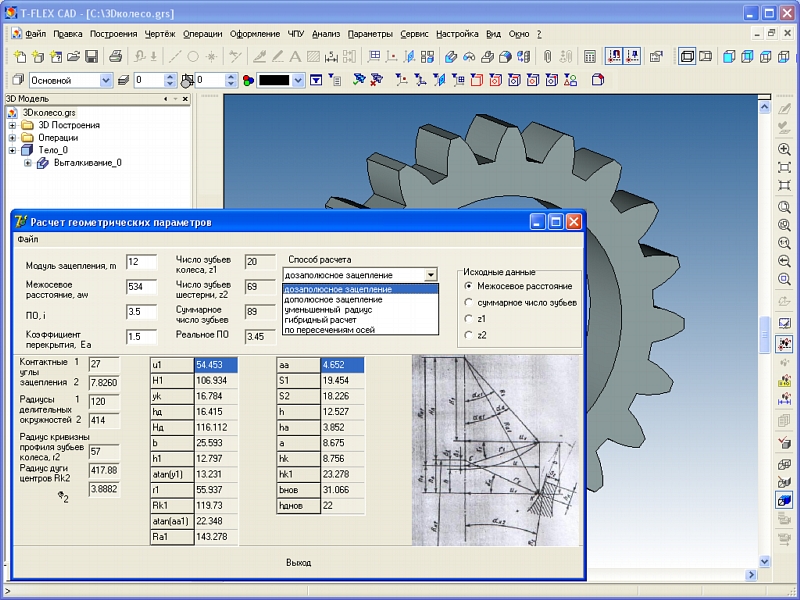Expand the 'Выталкивание_0' tree node
The width and height of the screenshot is (800, 600).
[x=28, y=163]
